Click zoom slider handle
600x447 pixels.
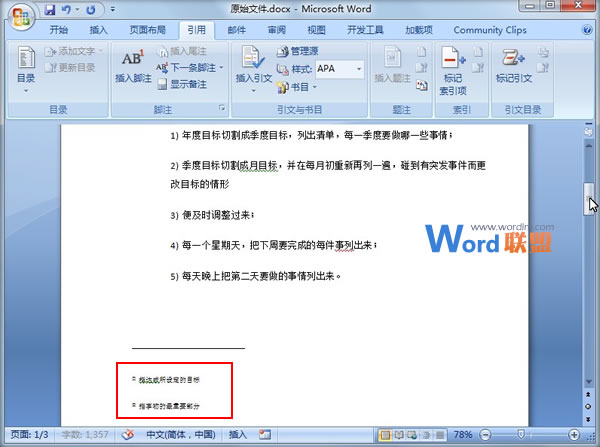tap(520, 434)
